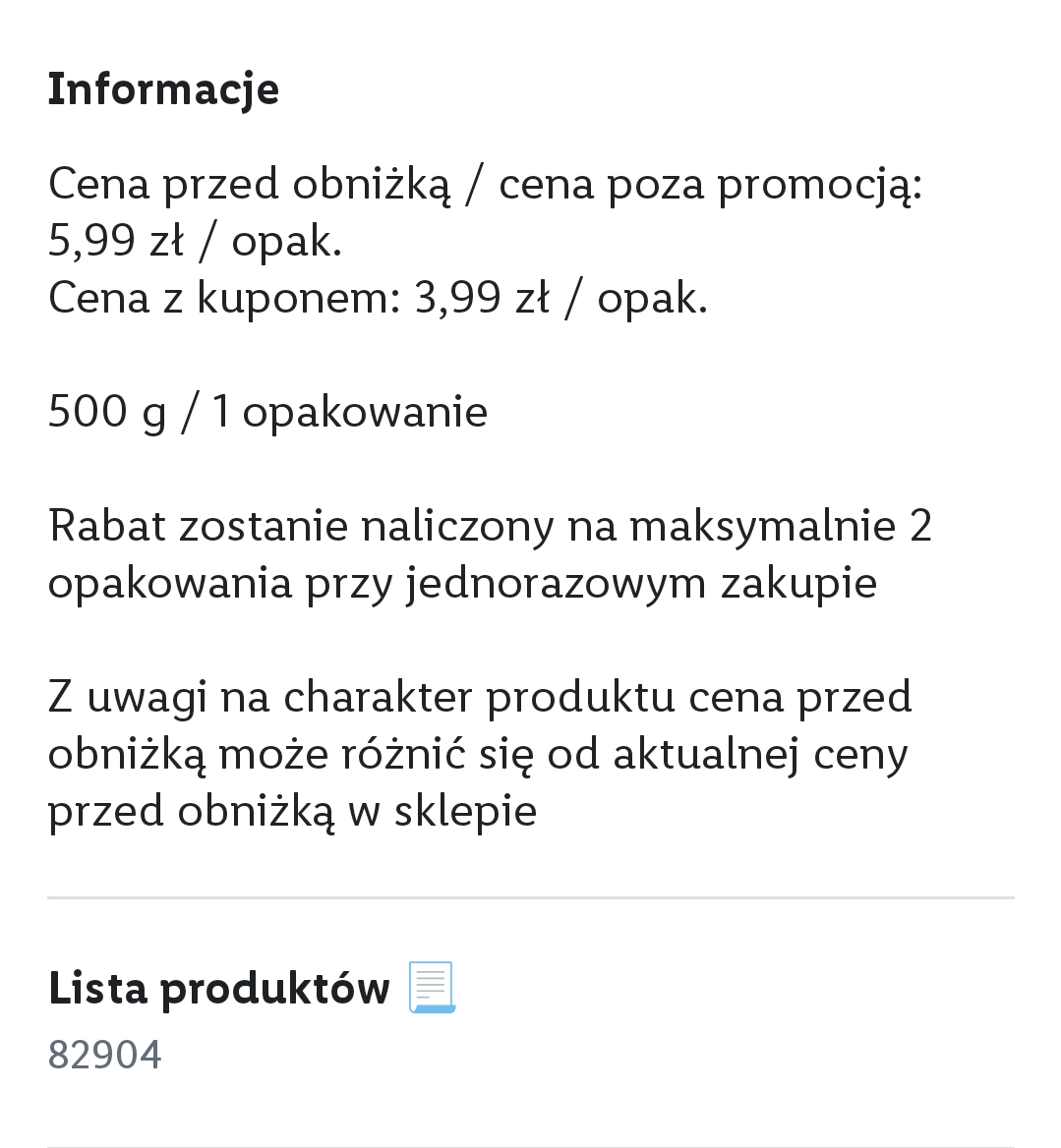Image resolution: width=1061 pixels, height=1148 pixels.
Task: Click the divider above Lista produktów
Action: coord(530,897)
